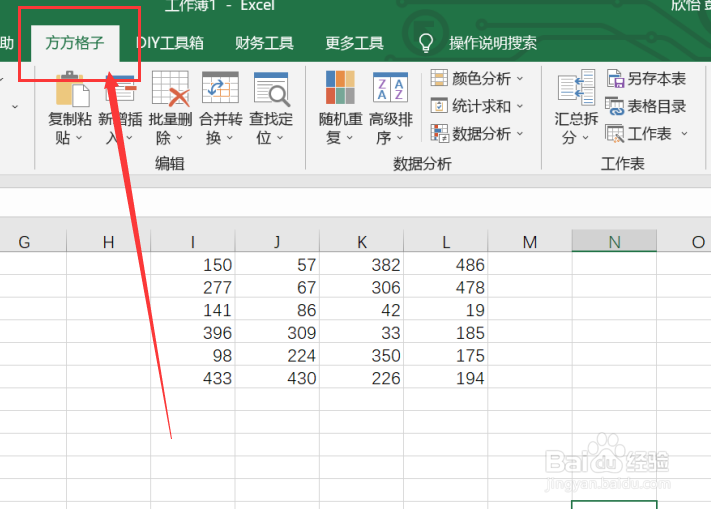Viewport: 711px width, 509px height.
Task: Expand the 合并转换 dropdown arrow
Action: click(230, 137)
